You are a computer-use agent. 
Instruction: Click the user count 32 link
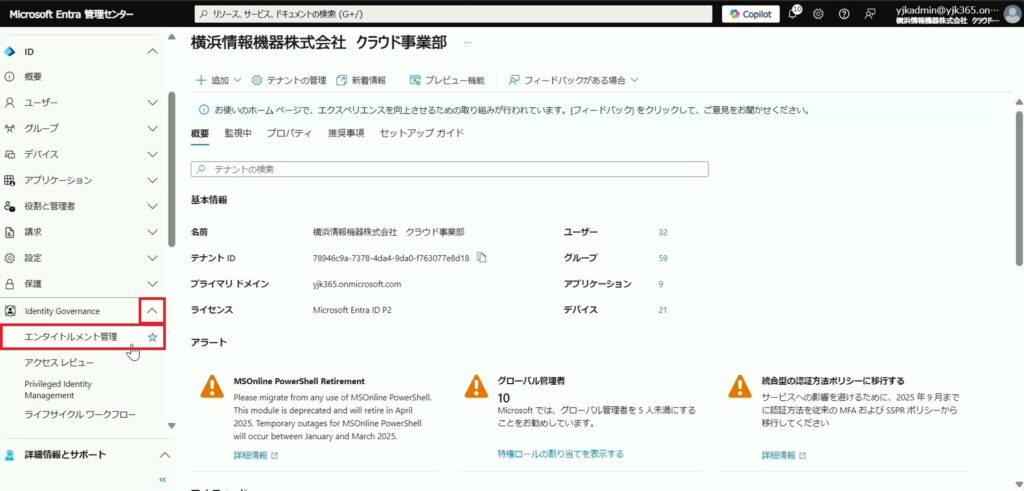tap(663, 232)
